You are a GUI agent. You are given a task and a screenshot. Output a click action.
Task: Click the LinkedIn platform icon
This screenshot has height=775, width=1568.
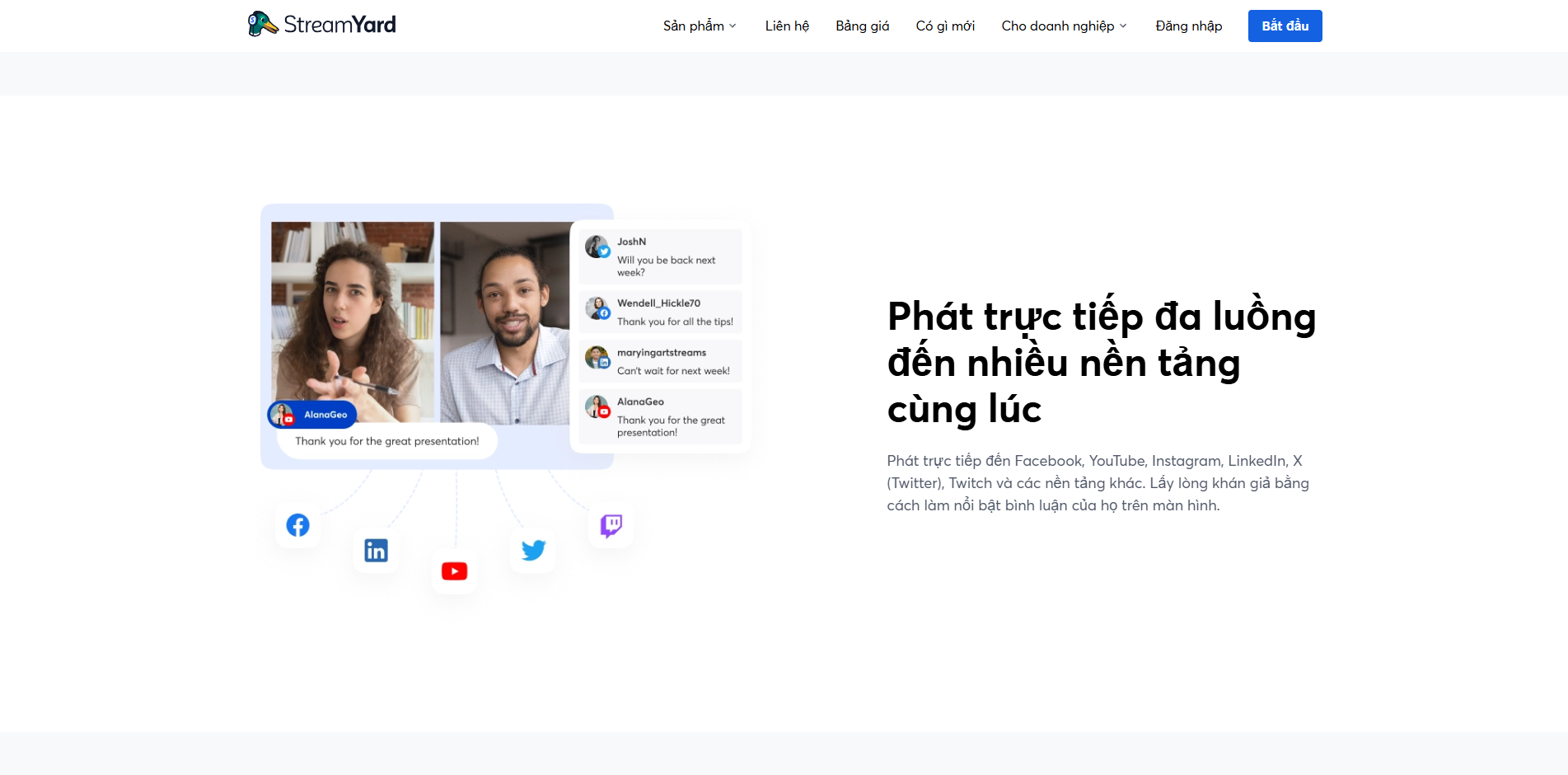pyautogui.click(x=376, y=551)
